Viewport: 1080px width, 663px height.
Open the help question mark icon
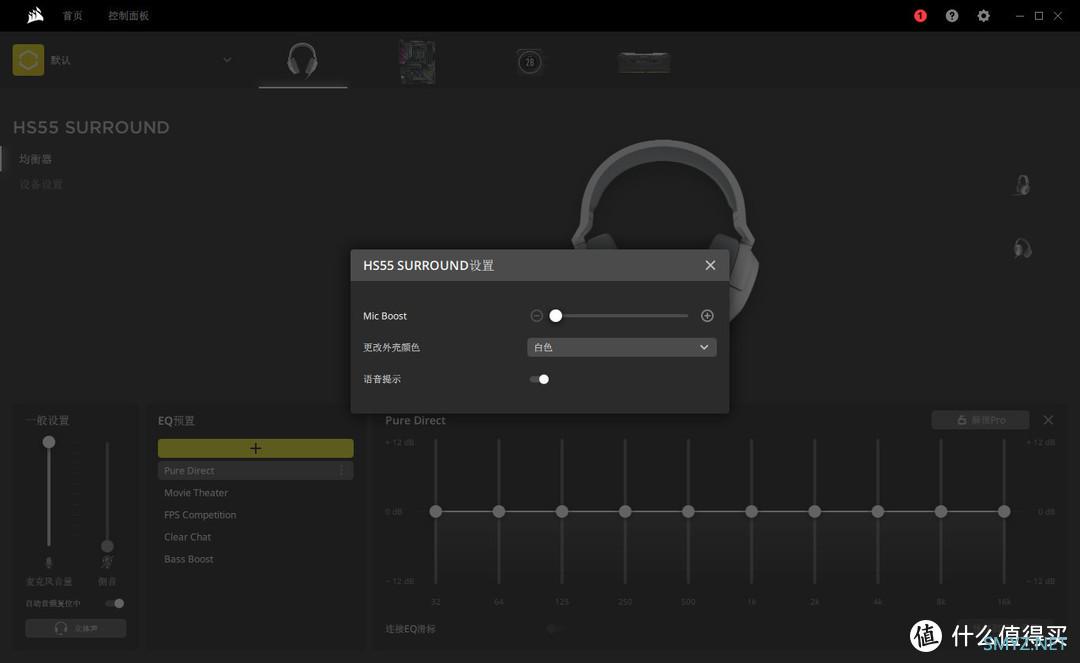click(952, 16)
